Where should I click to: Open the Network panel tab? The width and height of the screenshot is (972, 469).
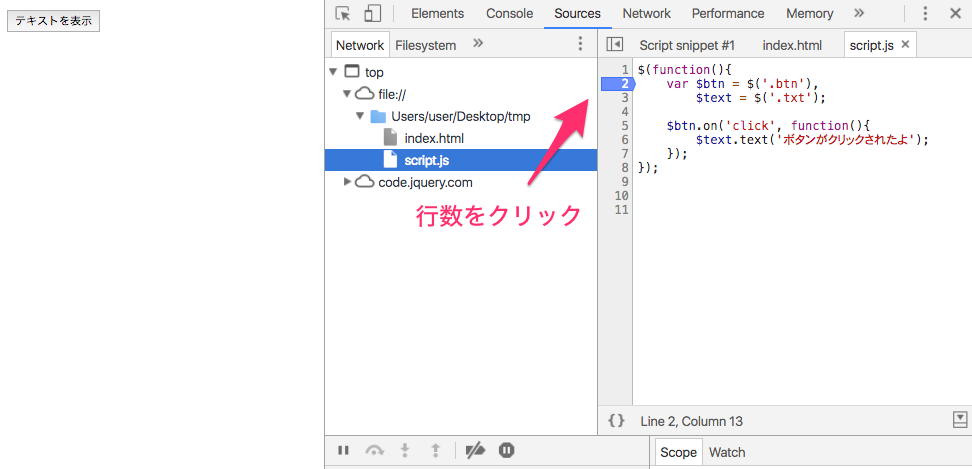647,14
